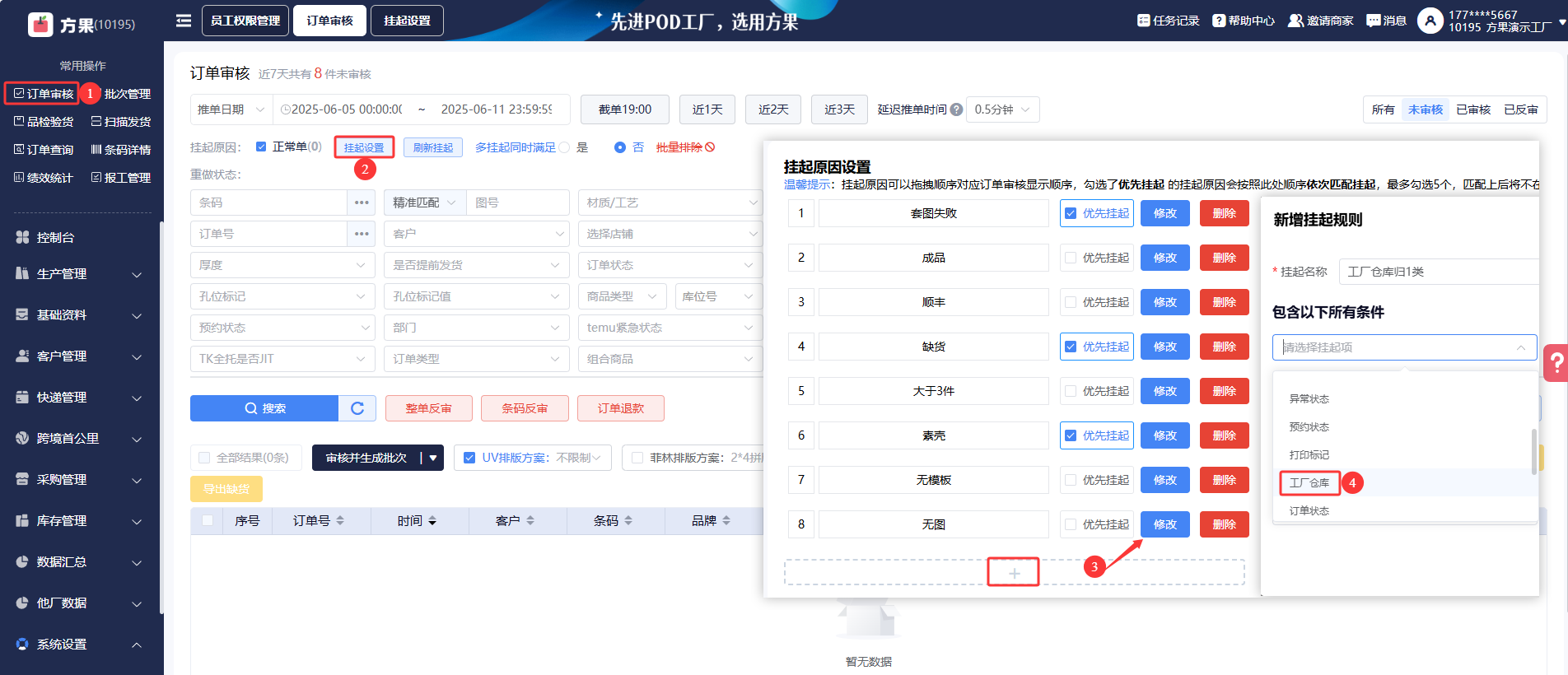Select 是 radio for 多挂起同时满足
This screenshot has width=1568, height=675.
(564, 147)
